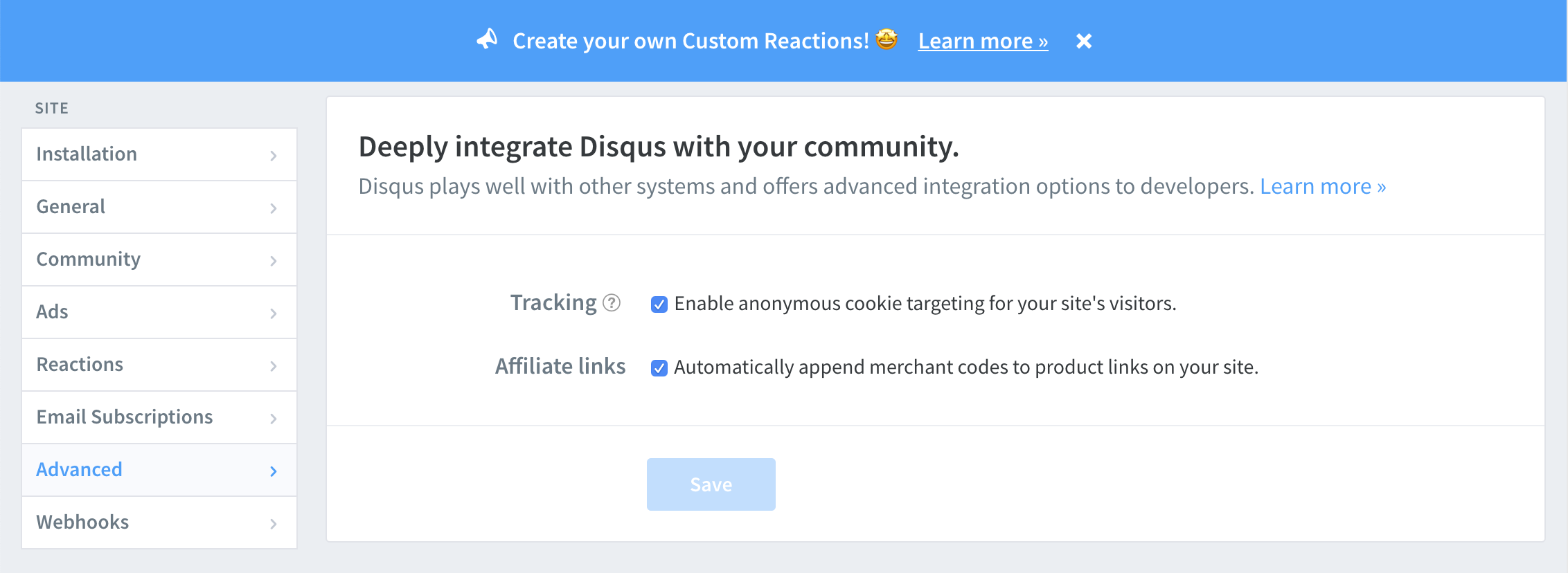Click the Email Subscriptions arrow icon
The image size is (1568, 573).
click(274, 419)
